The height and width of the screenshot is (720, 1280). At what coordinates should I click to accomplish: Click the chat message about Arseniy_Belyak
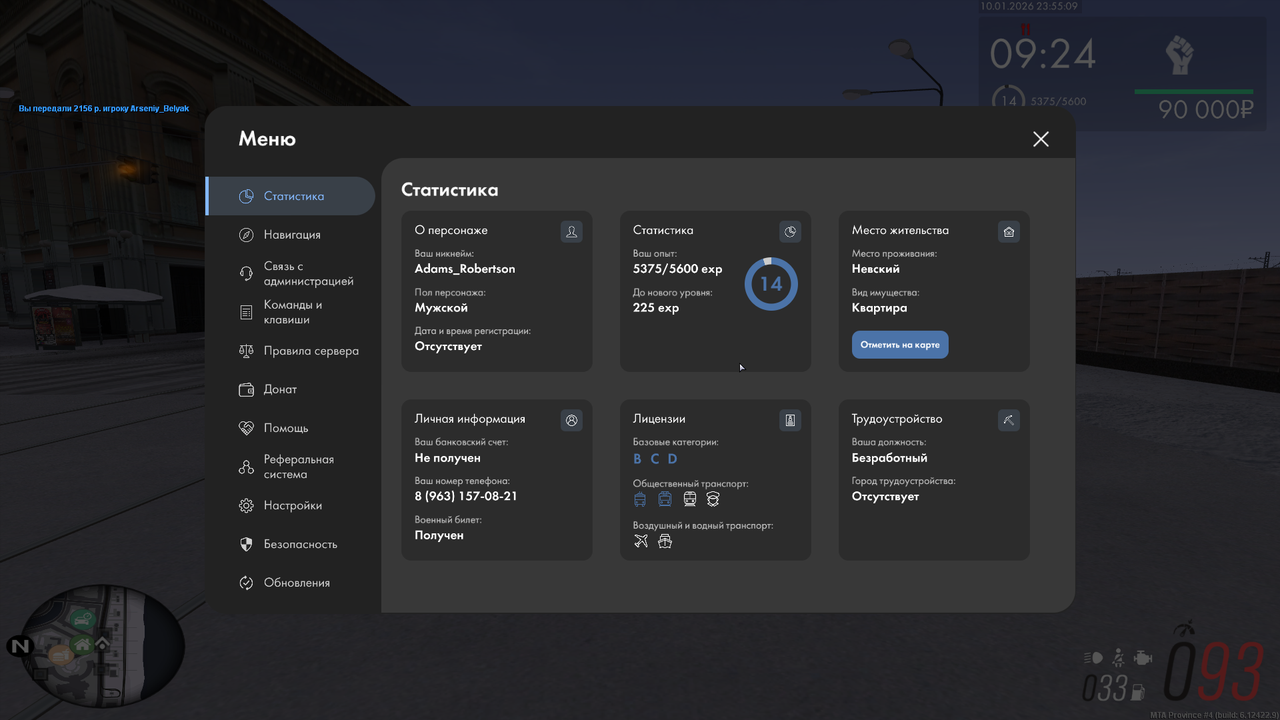104,108
